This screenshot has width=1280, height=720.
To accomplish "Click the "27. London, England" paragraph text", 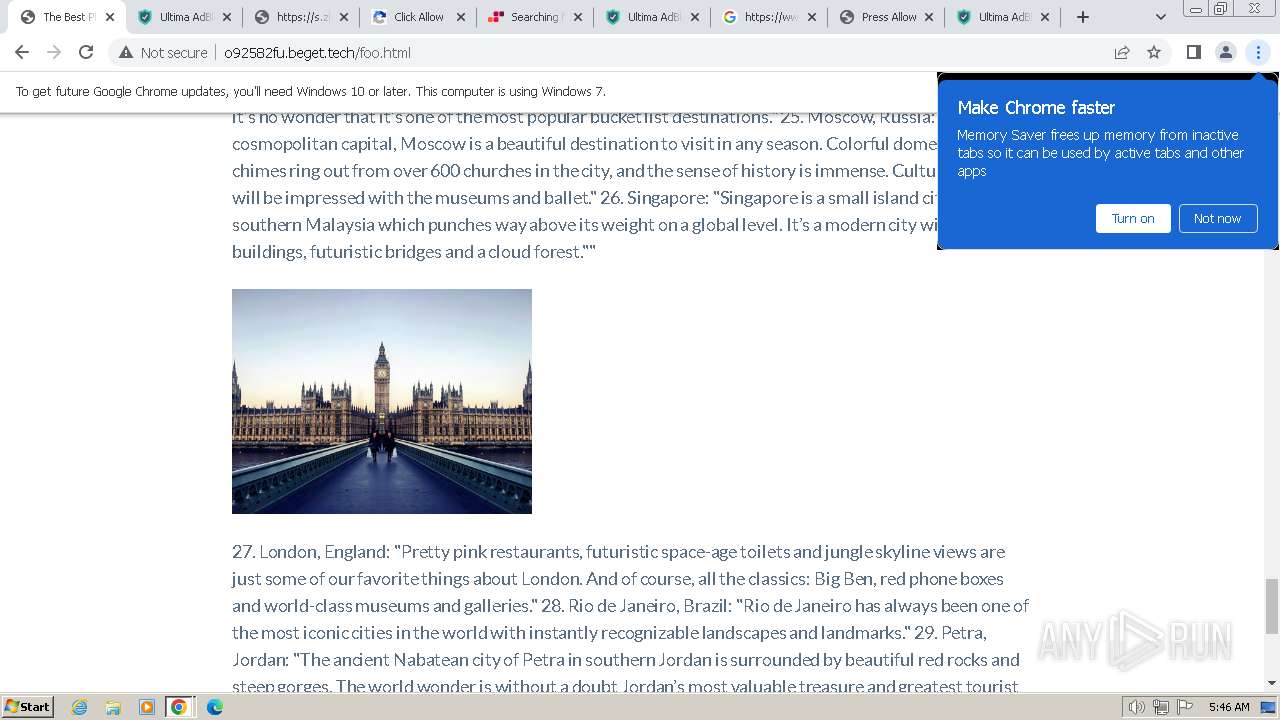I will point(630,619).
